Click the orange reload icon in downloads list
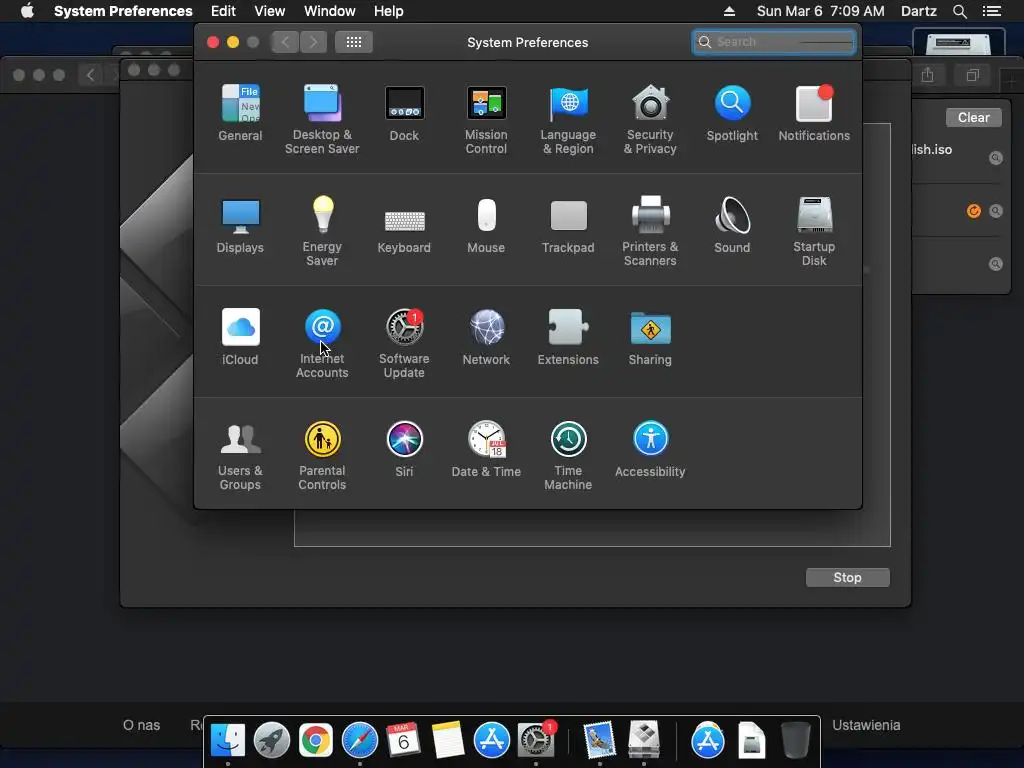Viewport: 1024px width, 768px height. point(973,211)
